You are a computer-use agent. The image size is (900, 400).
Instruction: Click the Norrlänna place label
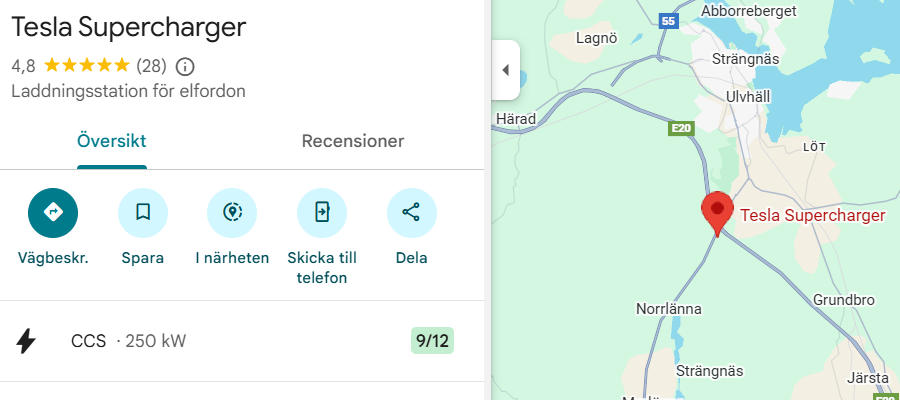(x=669, y=309)
